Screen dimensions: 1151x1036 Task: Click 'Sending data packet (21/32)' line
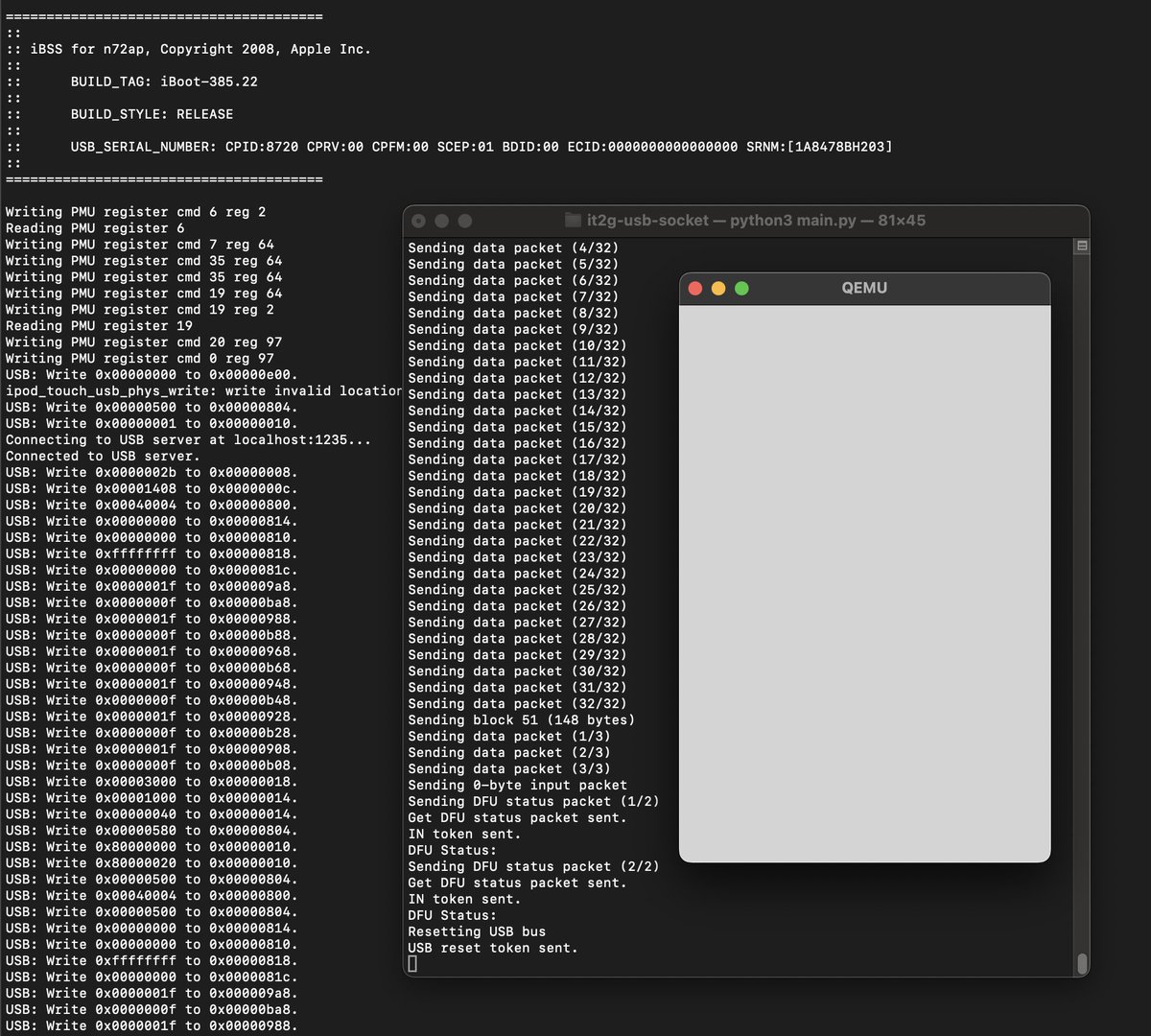(517, 525)
